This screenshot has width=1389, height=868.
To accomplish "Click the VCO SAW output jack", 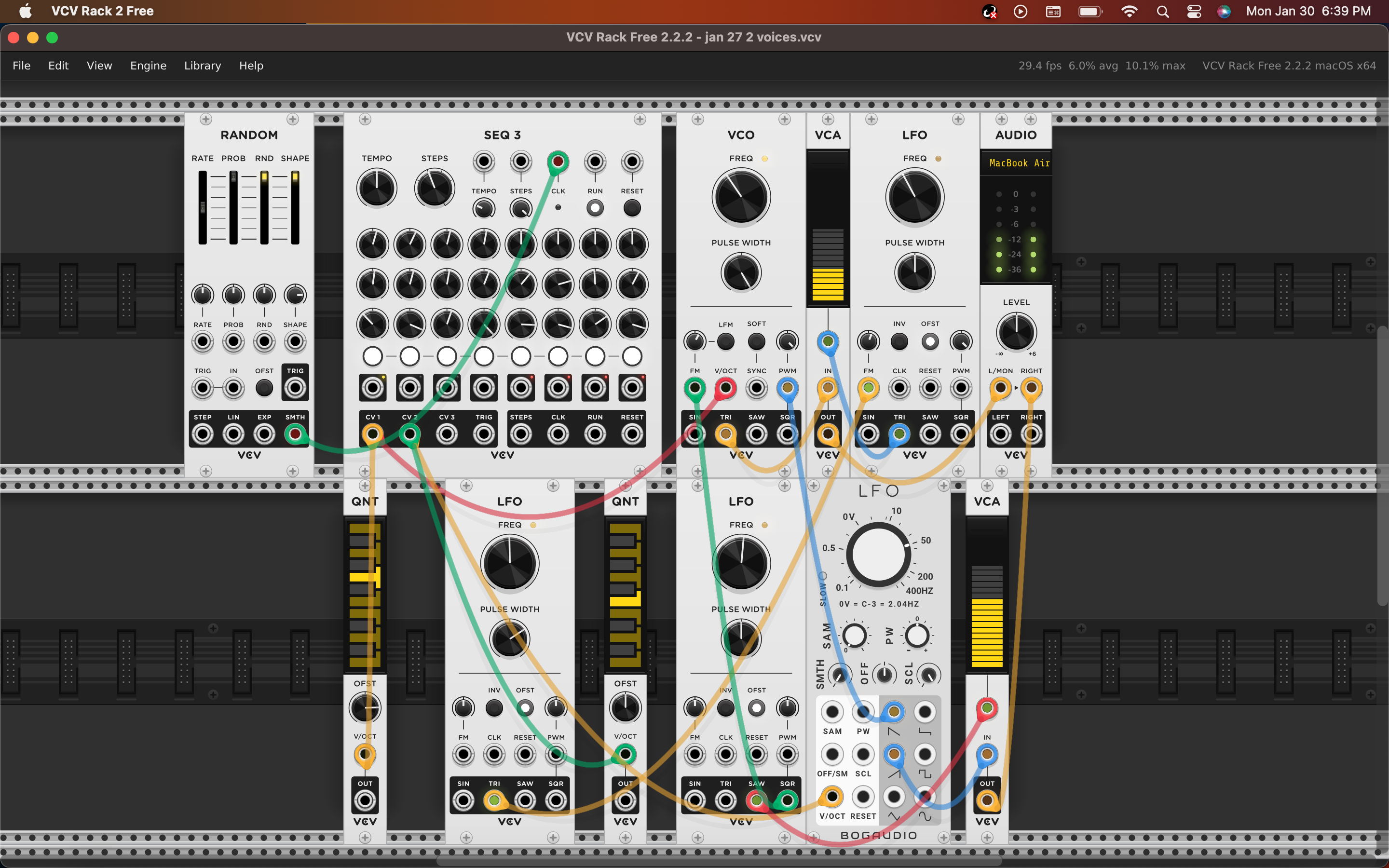I will (x=757, y=434).
